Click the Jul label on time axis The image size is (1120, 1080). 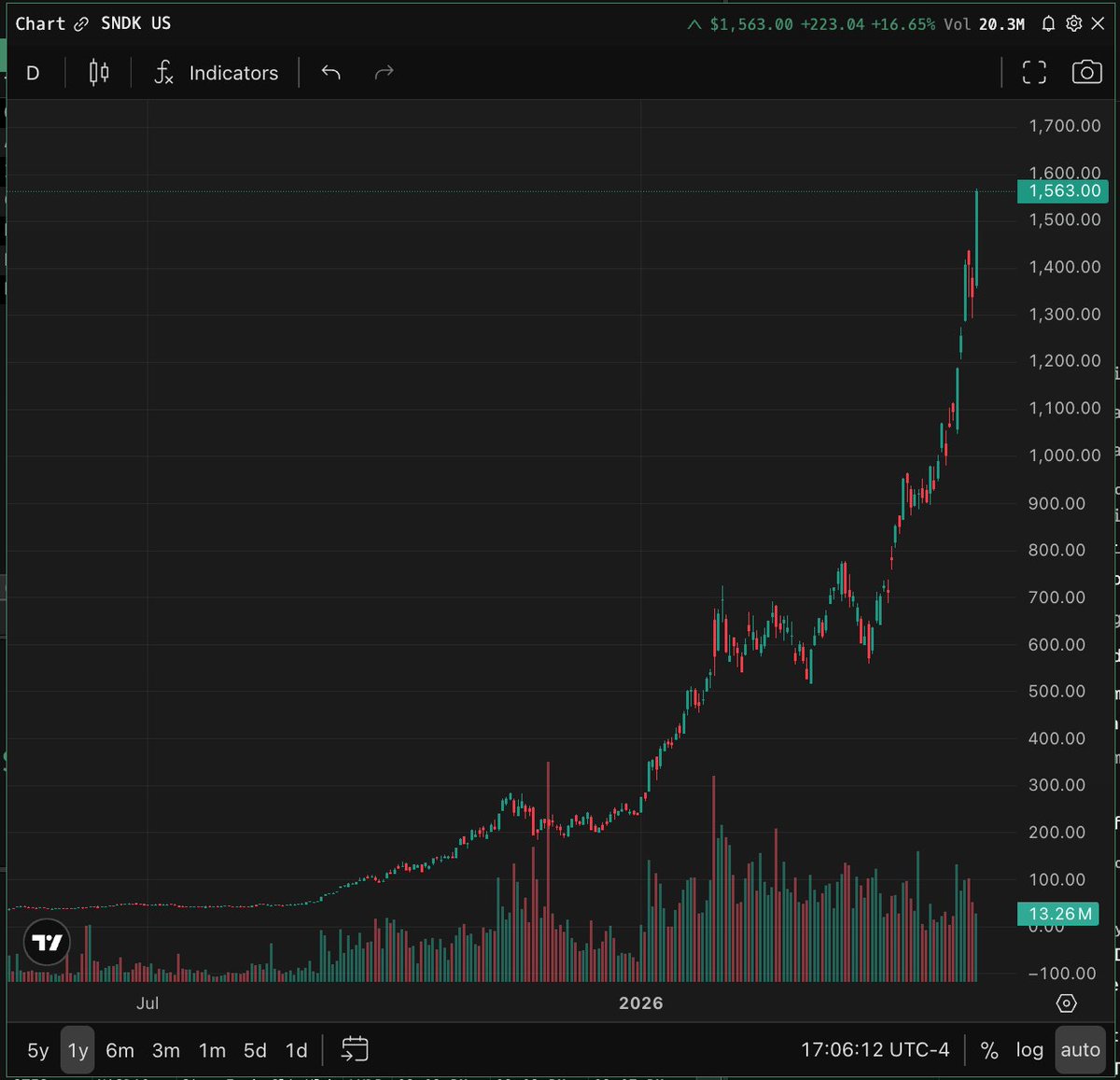tap(147, 1003)
